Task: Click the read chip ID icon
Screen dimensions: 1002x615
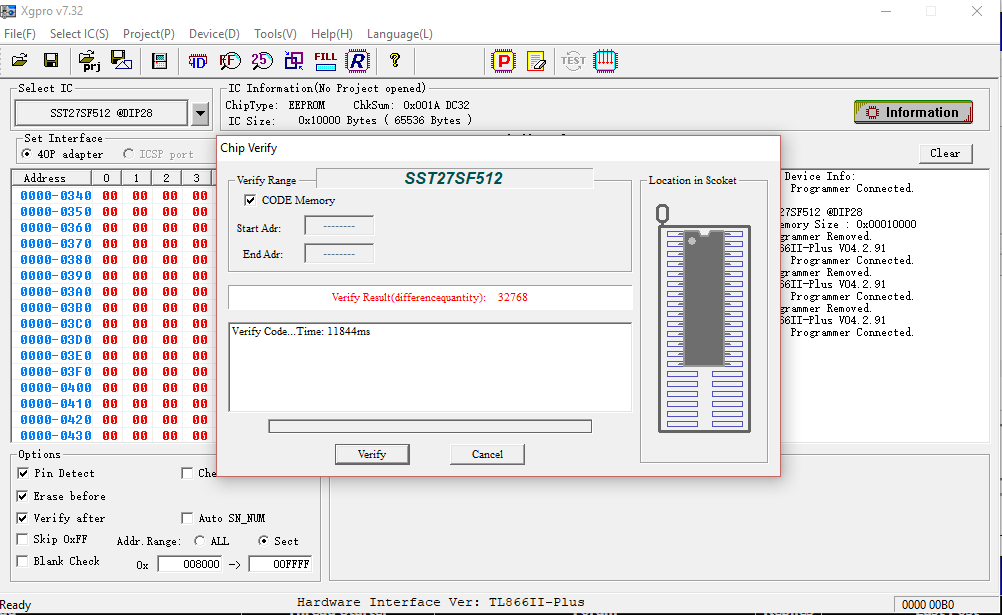Action: (198, 61)
